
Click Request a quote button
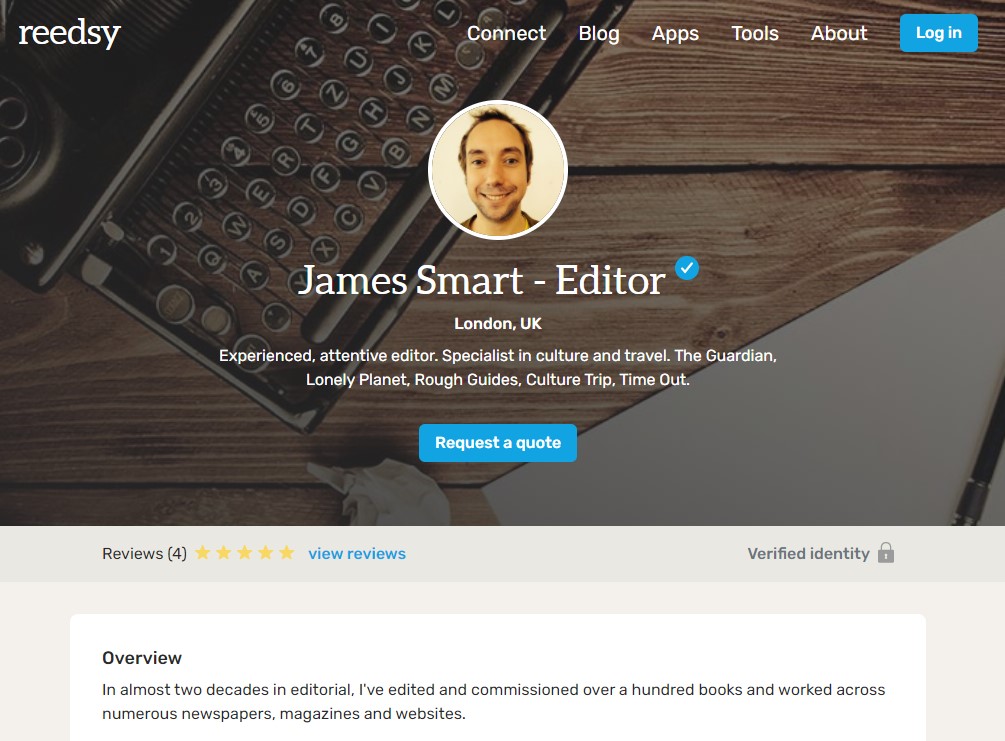tap(498, 443)
